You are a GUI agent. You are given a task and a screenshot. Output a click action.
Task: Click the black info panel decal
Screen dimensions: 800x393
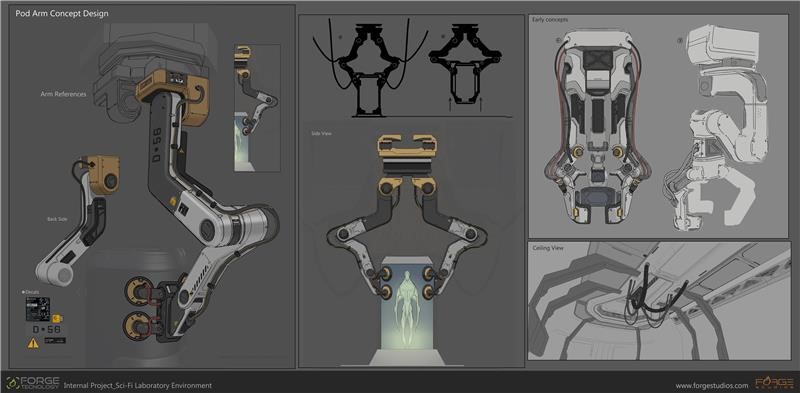click(x=38, y=309)
